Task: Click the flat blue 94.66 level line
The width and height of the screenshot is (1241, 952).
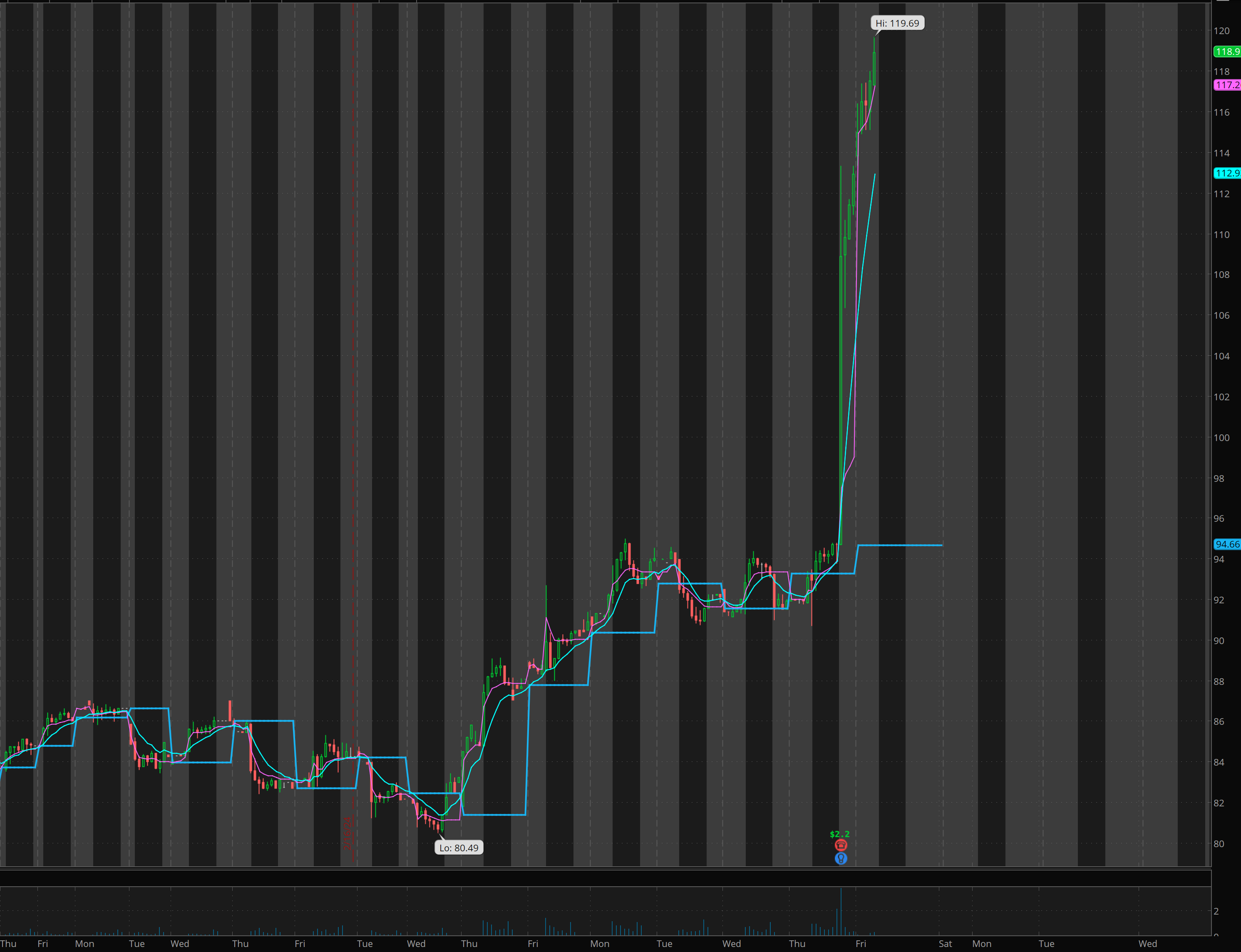Action: 901,545
